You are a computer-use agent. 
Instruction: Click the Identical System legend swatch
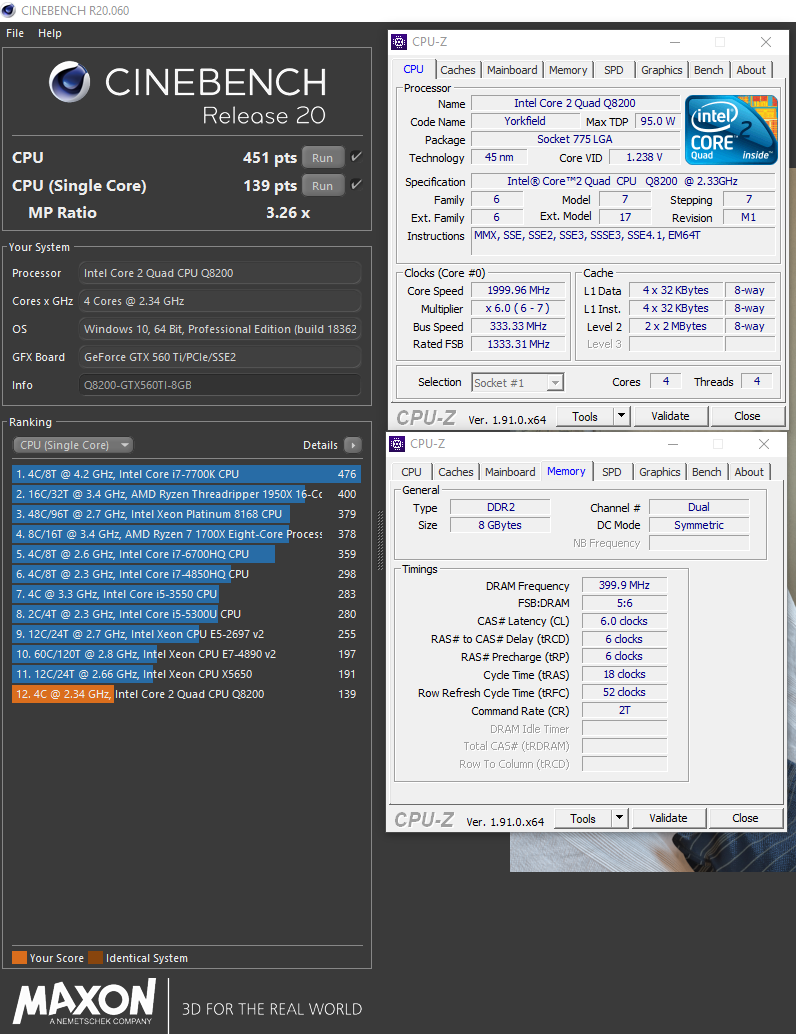point(96,958)
